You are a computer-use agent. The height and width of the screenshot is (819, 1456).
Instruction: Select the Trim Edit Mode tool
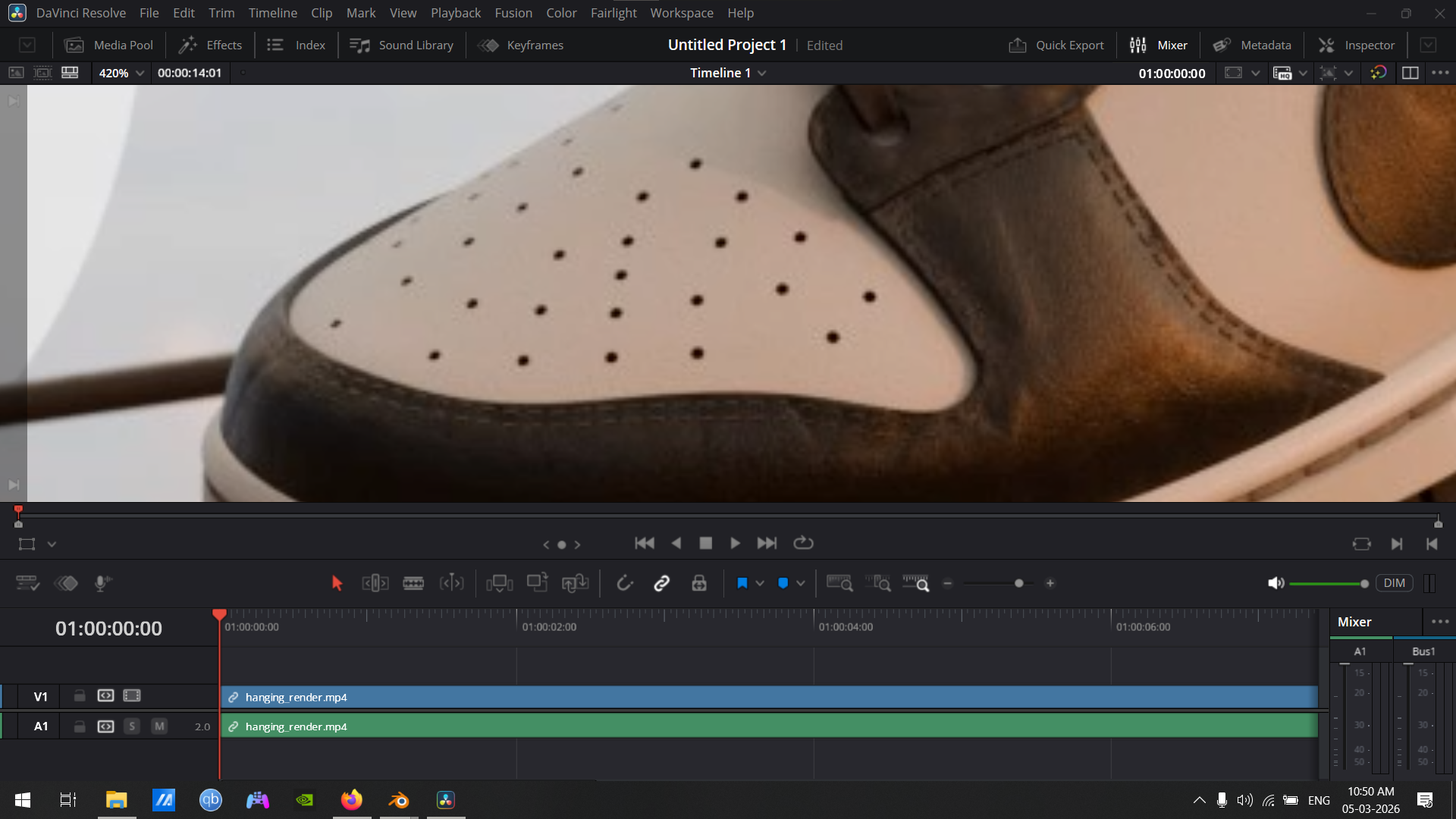click(375, 583)
